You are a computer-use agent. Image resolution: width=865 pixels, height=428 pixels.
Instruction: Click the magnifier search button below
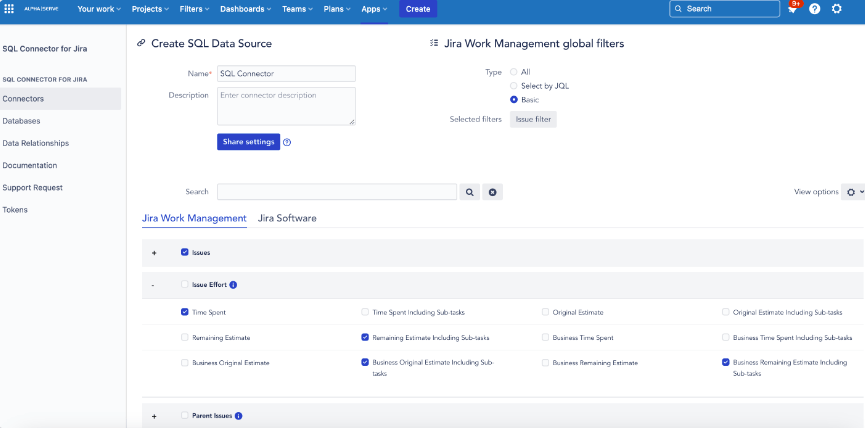(469, 192)
